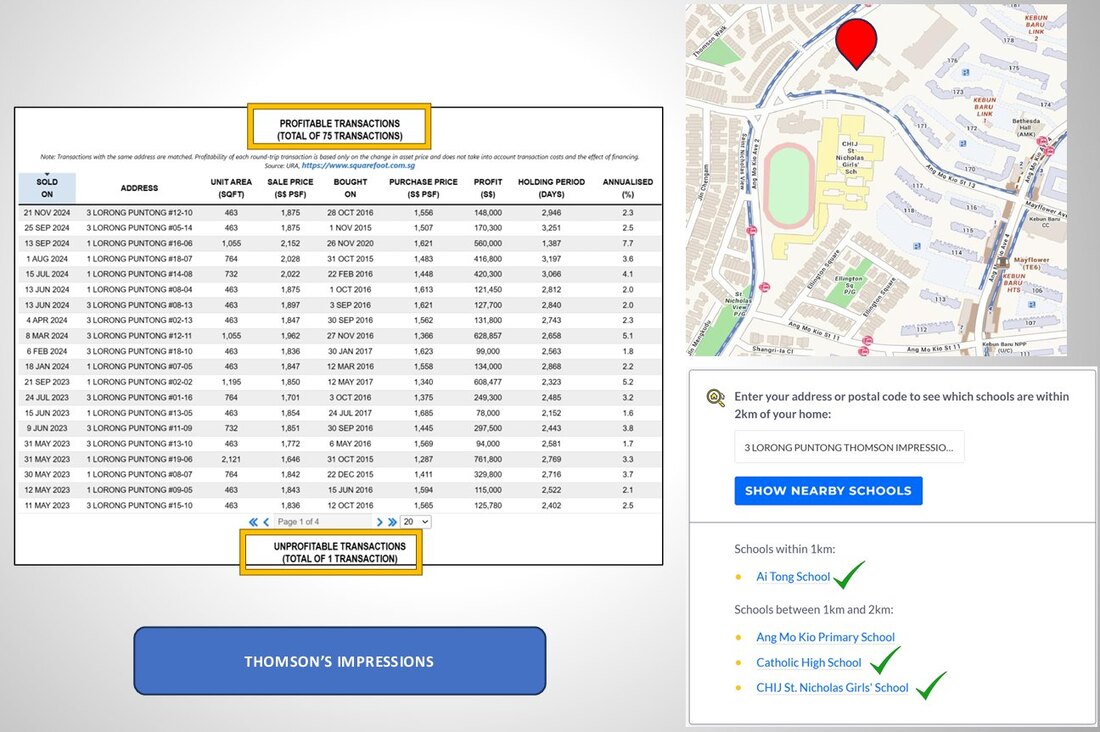Open CHIJ St. Nicholas Girls' School link

pos(832,688)
